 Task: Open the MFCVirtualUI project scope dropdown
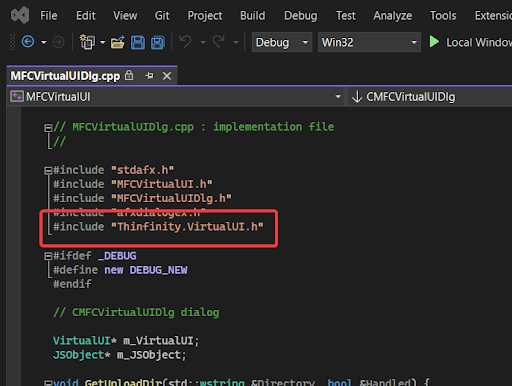click(x=176, y=97)
